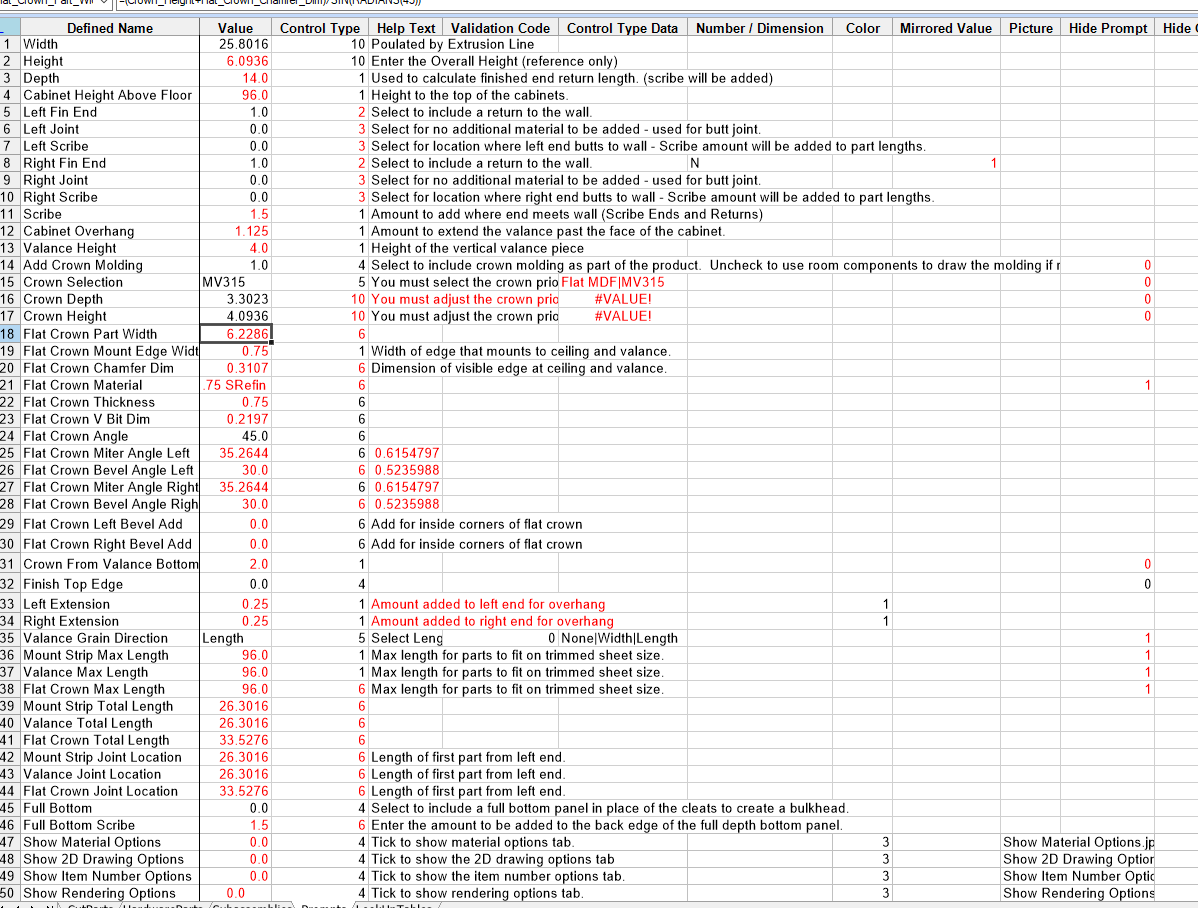Click 'Amount added to left end for overhang'
Image resolution: width=1198 pixels, height=908 pixels.
click(487, 605)
